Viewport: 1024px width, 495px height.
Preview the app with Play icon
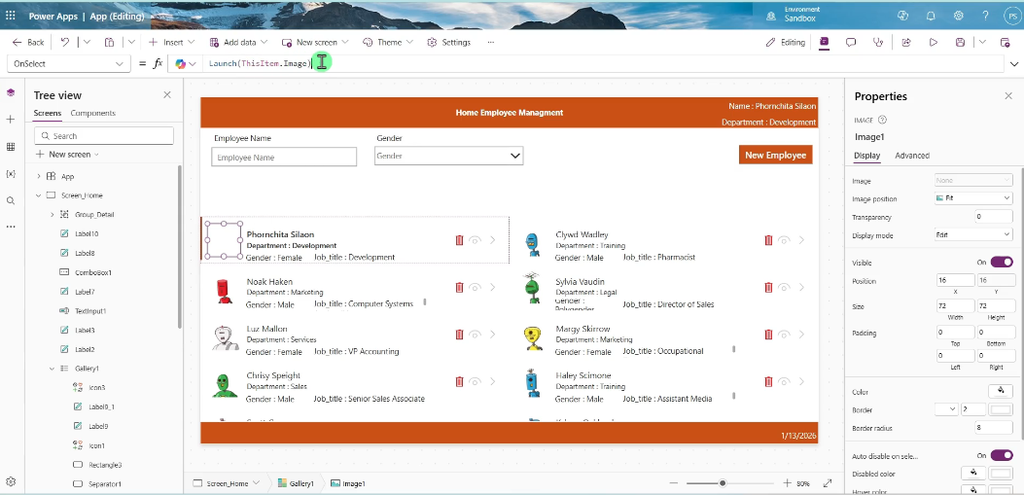coord(933,42)
